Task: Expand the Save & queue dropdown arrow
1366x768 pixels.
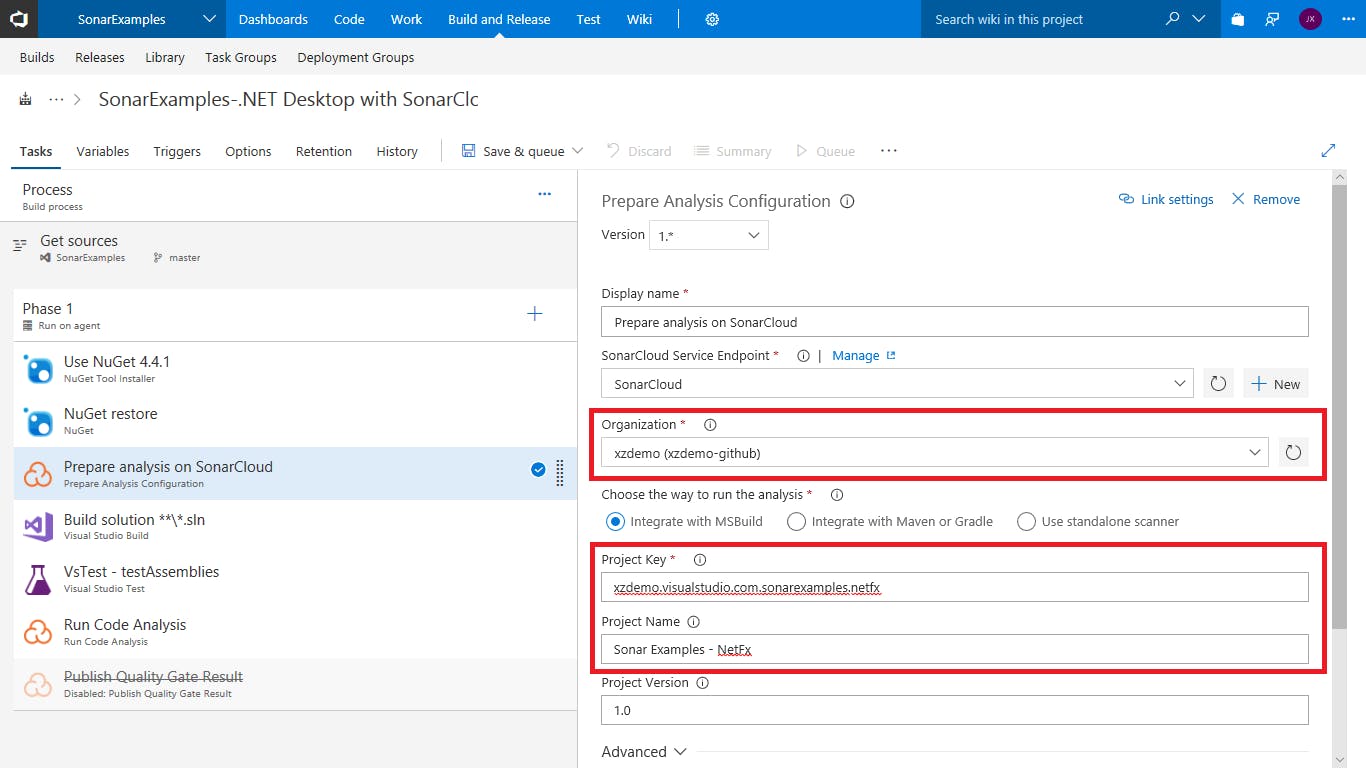Action: [577, 151]
